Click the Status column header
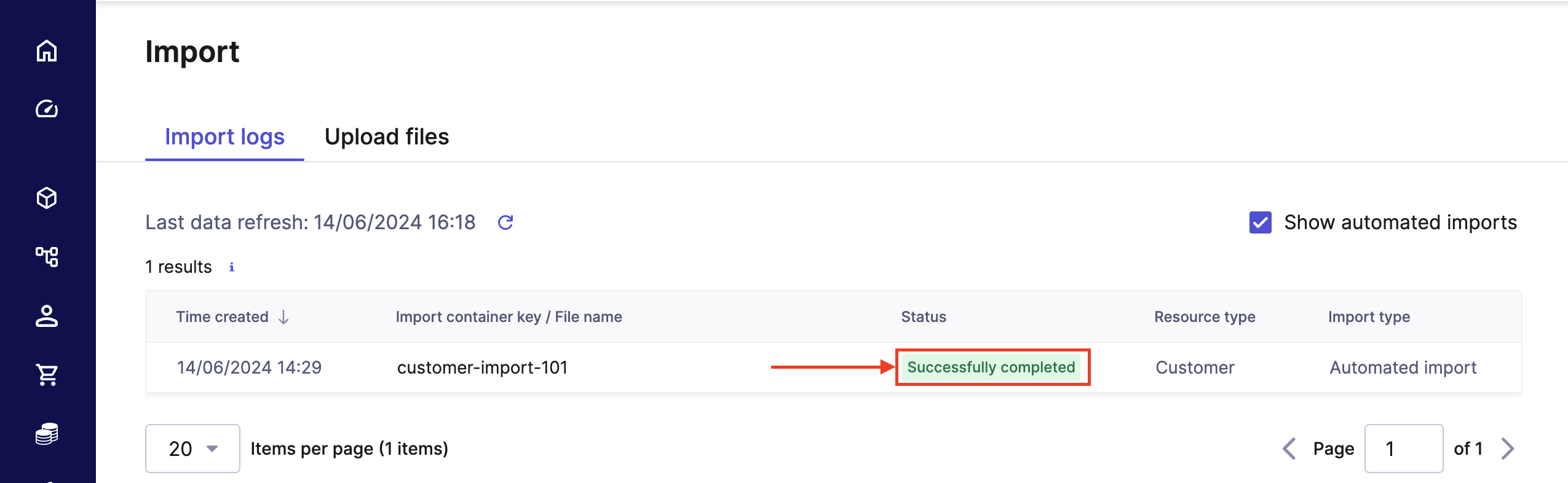The height and width of the screenshot is (483, 1568). [x=924, y=317]
